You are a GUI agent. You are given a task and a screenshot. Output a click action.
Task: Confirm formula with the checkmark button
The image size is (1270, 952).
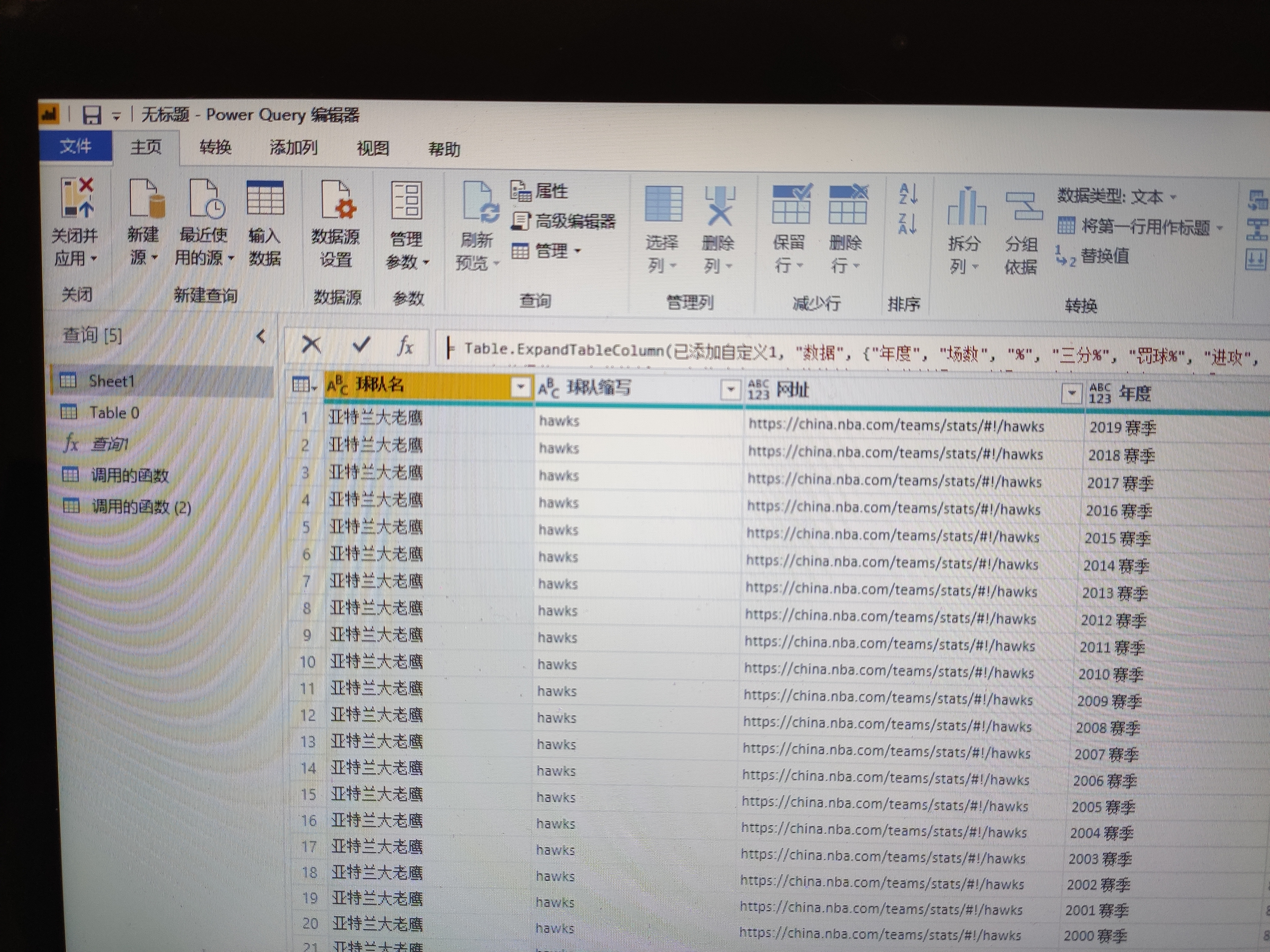361,344
